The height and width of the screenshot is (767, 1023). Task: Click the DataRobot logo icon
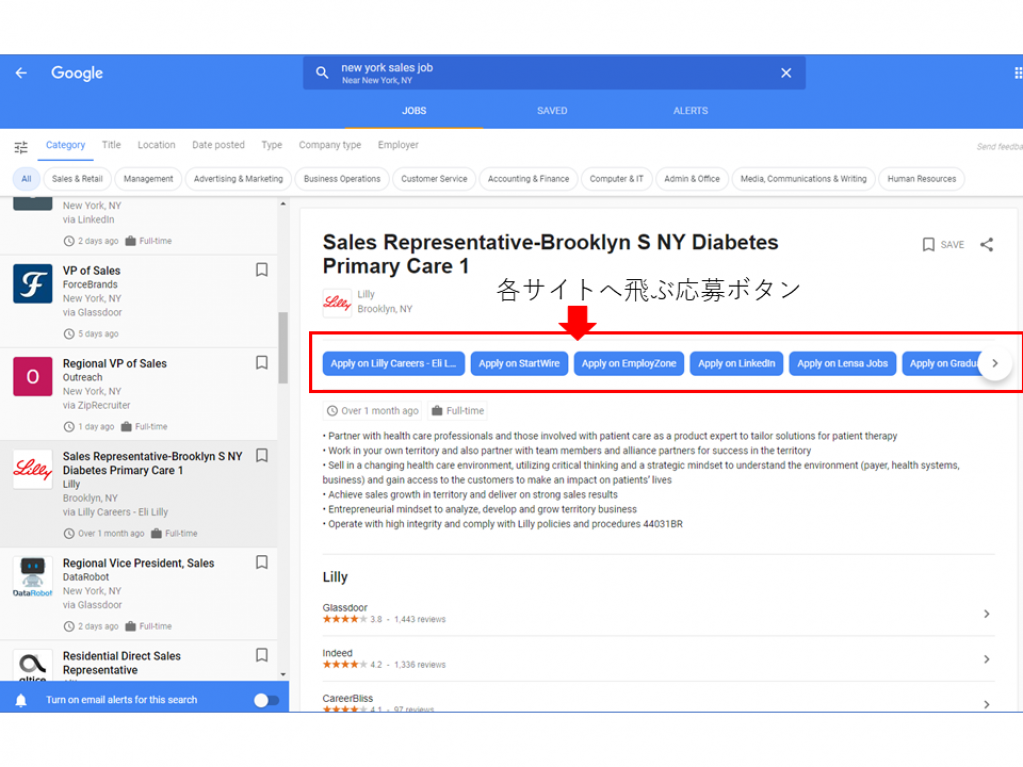click(33, 577)
